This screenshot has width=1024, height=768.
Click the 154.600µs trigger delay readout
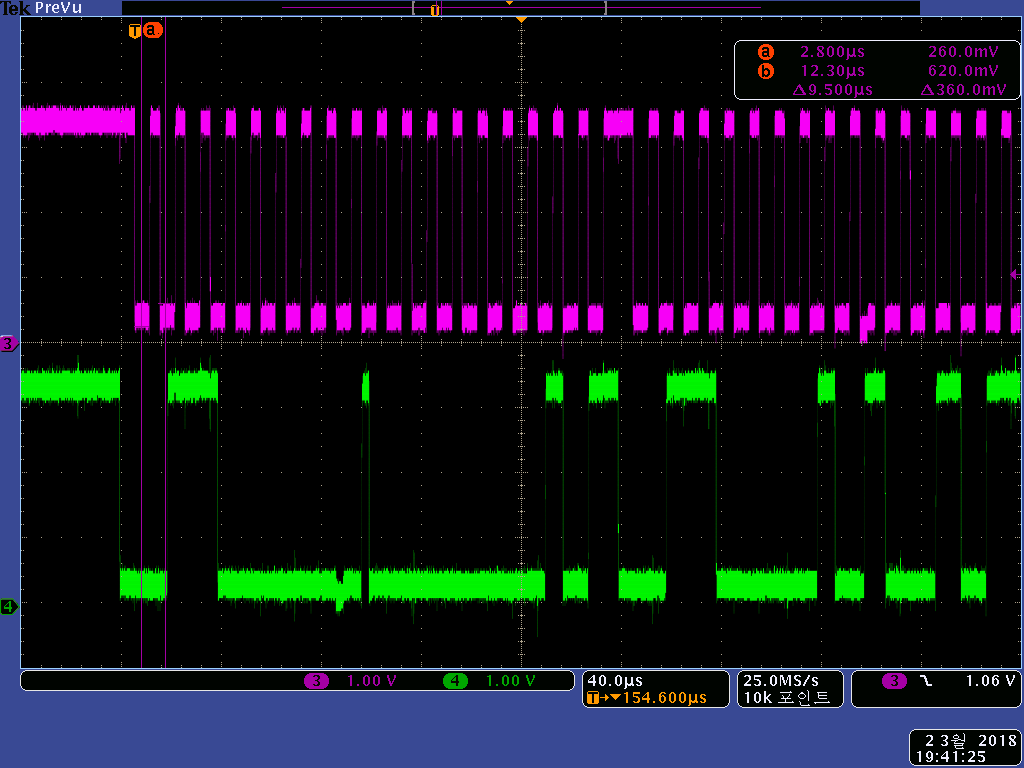(665, 697)
